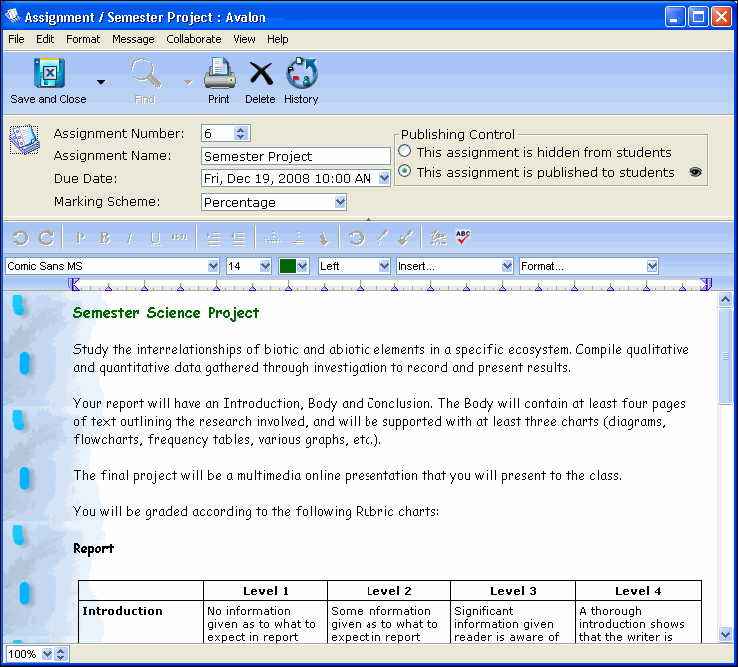The height and width of the screenshot is (667, 738).
Task: Open the Collaborate menu
Action: coord(194,39)
